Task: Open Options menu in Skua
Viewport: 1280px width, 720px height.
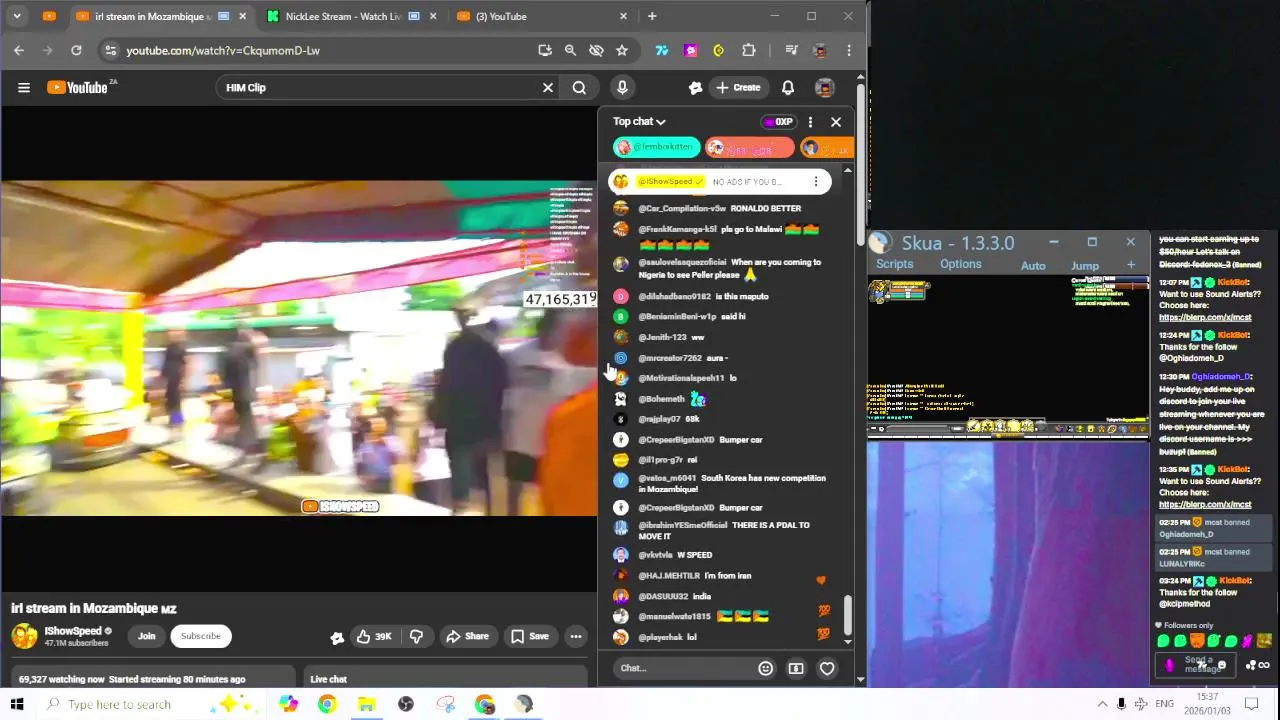Action: [x=960, y=264]
